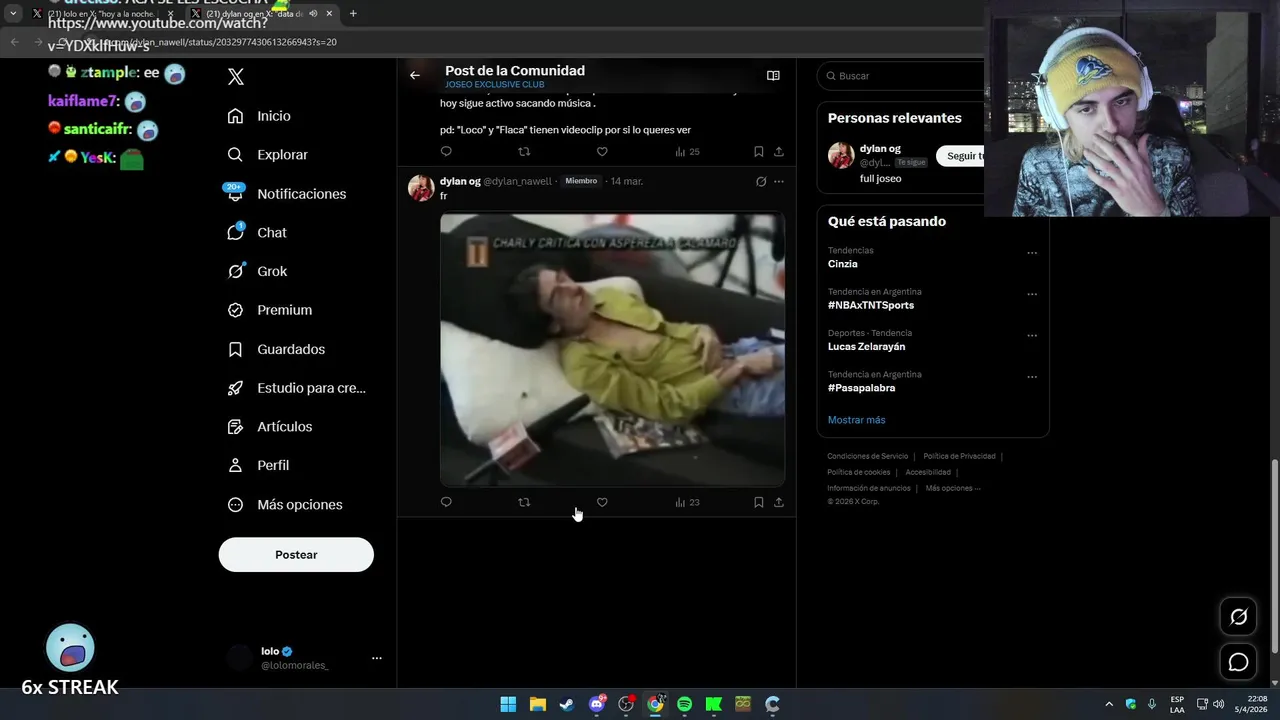Go back with the post header arrow

(x=415, y=75)
